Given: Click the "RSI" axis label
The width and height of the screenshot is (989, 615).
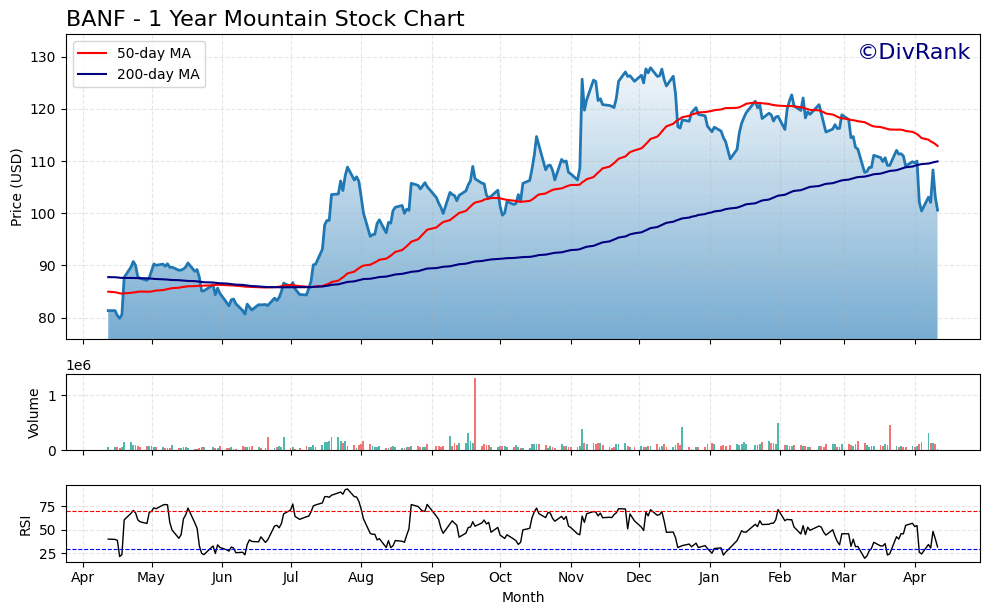Looking at the screenshot, I should click(x=25, y=525).
